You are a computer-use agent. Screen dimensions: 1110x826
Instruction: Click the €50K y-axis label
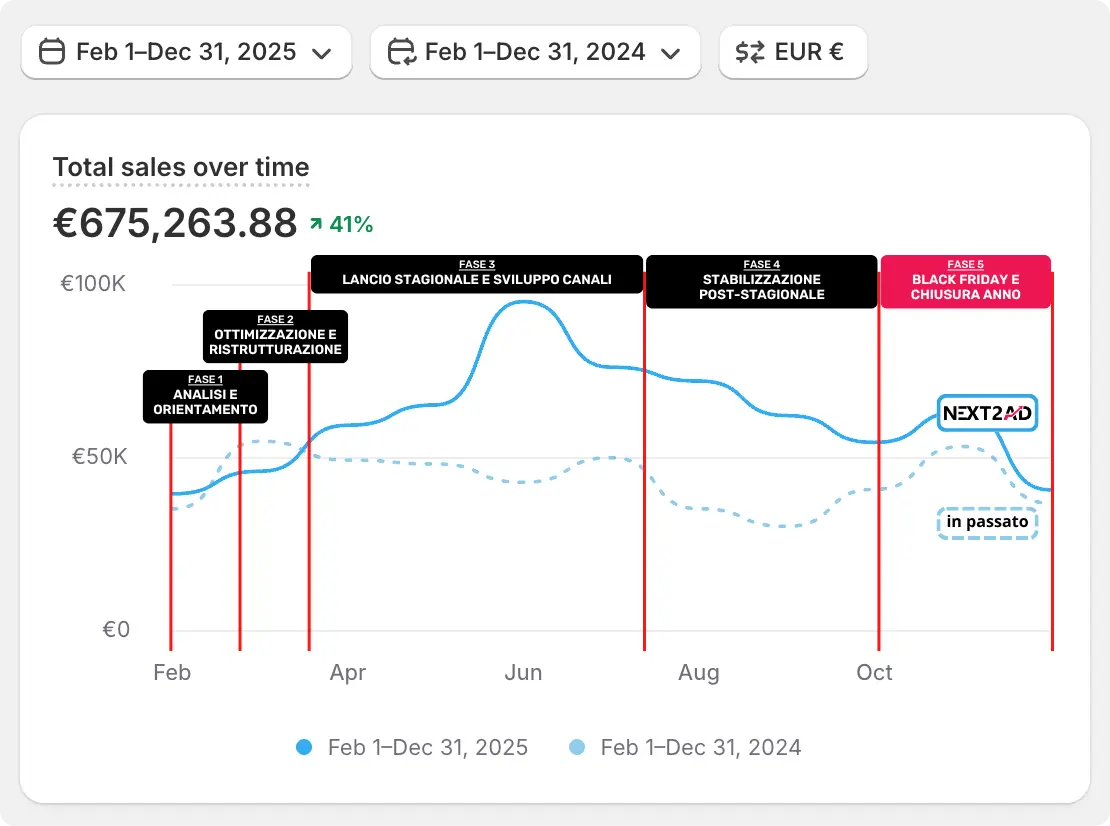99,457
